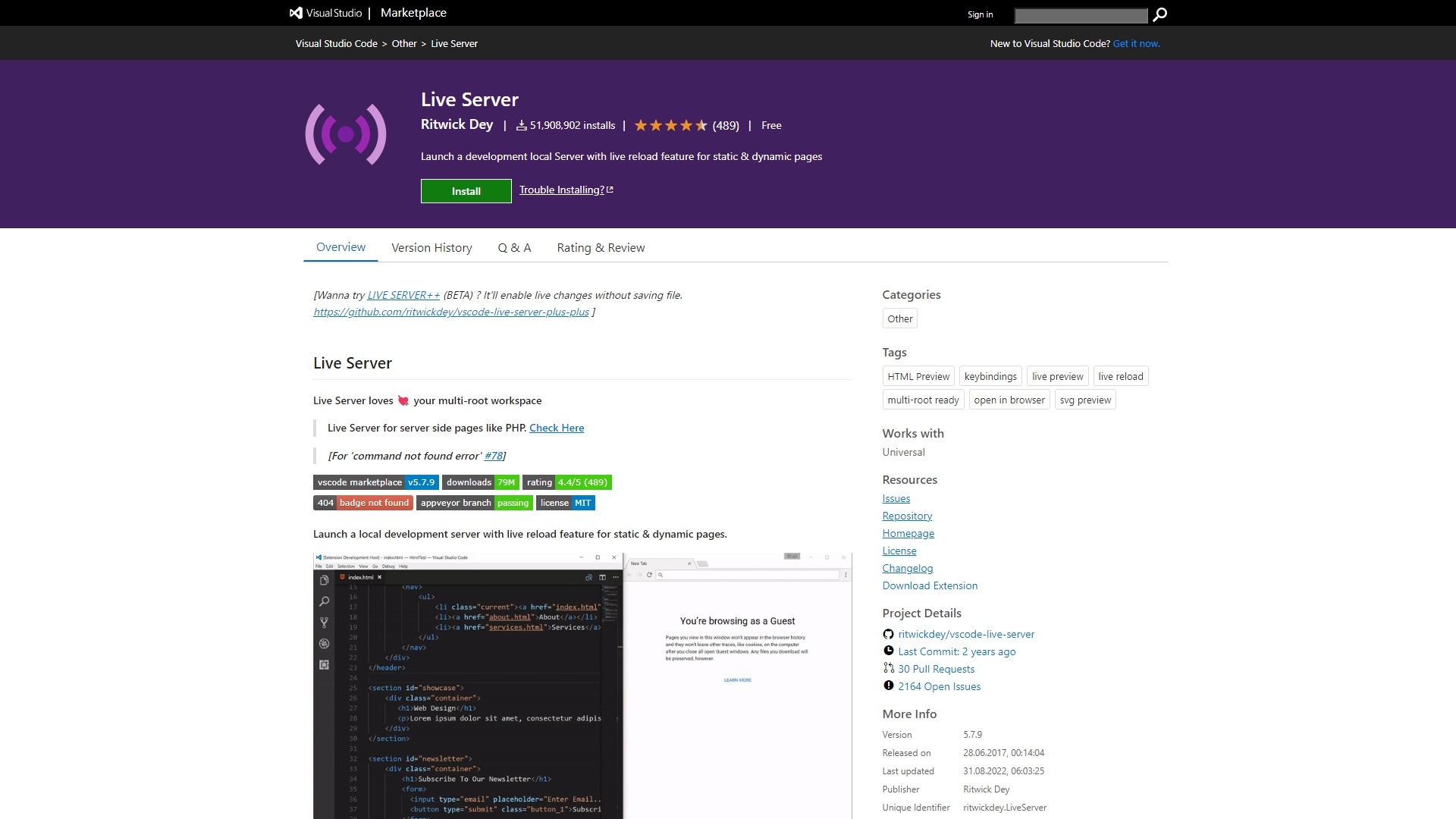Select the keybindings tag
Image resolution: width=1456 pixels, height=819 pixels.
990,376
